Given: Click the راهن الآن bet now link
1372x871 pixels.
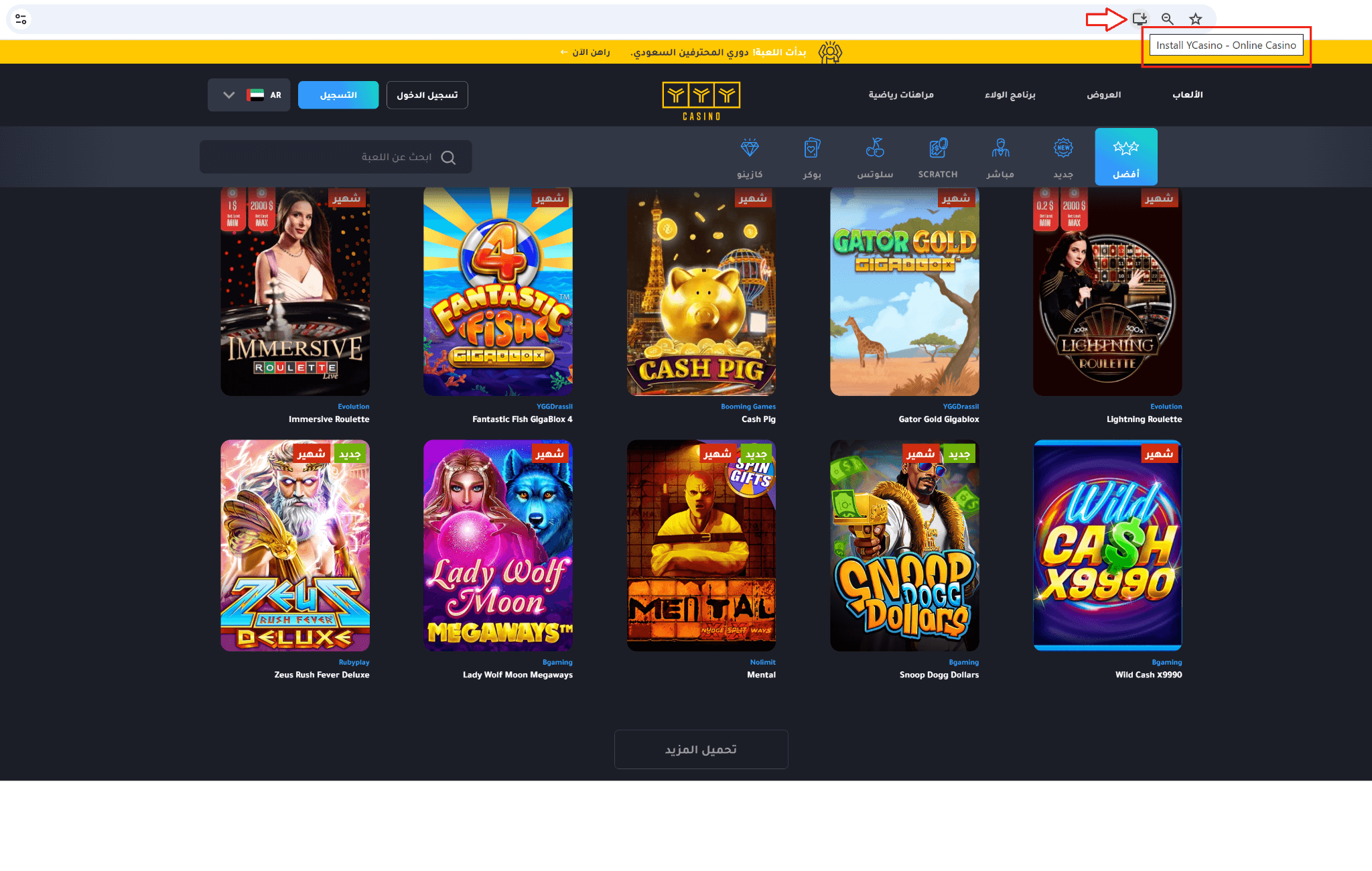Looking at the screenshot, I should pyautogui.click(x=586, y=52).
